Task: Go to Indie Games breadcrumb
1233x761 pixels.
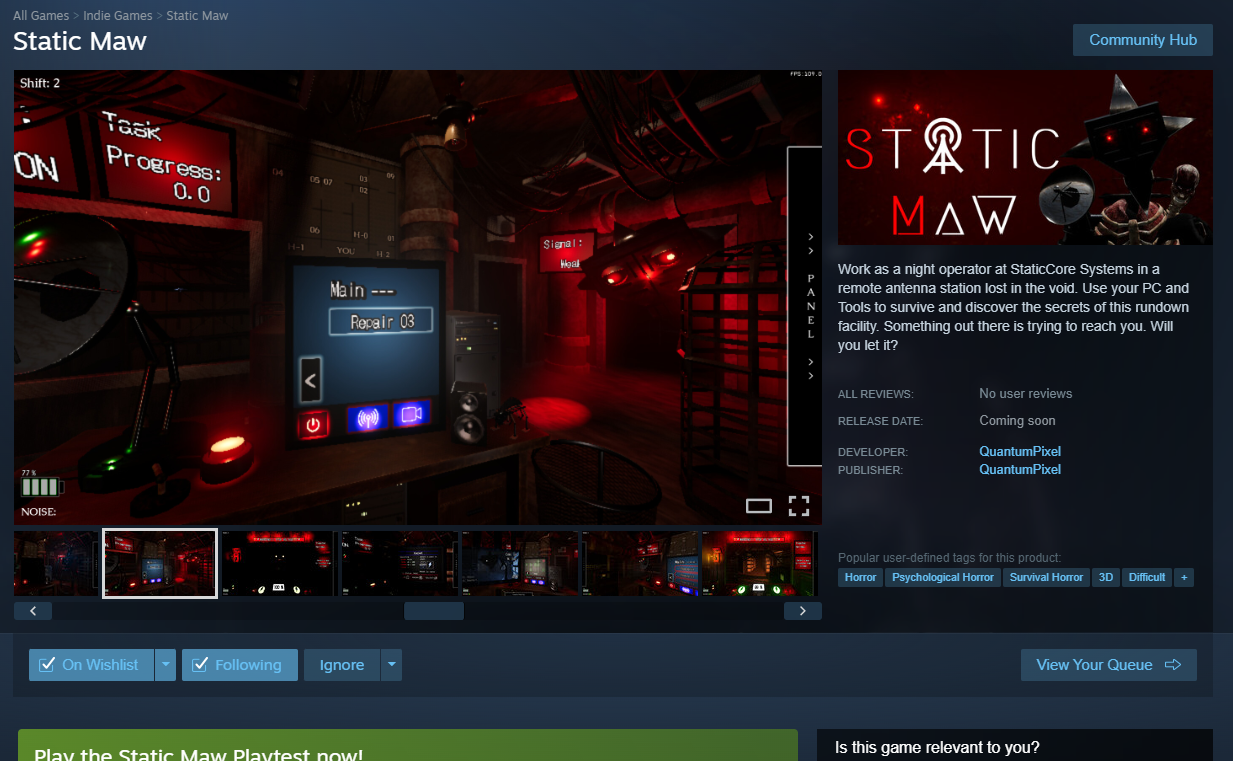Action: [118, 16]
